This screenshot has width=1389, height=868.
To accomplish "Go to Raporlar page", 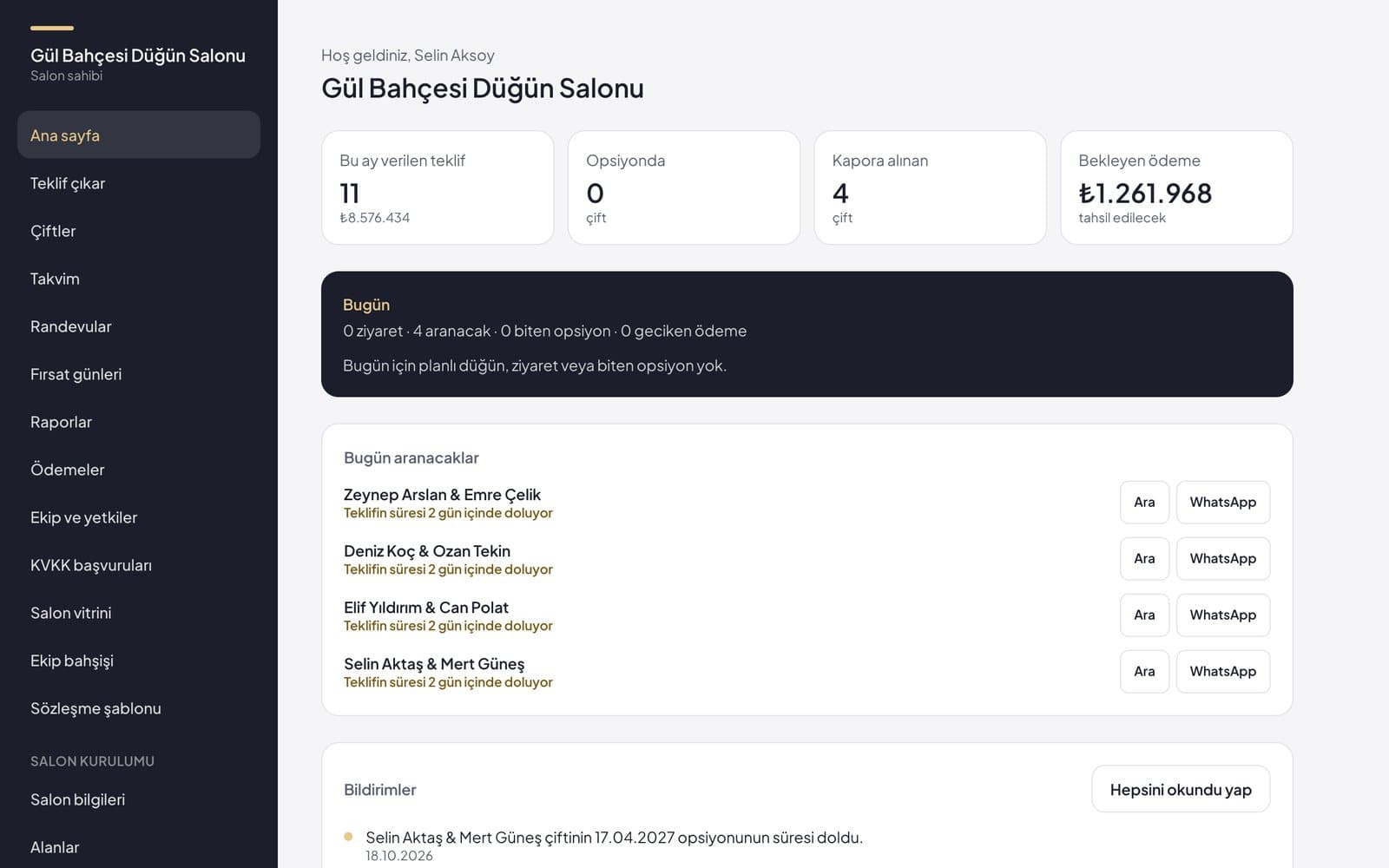I will [139, 422].
